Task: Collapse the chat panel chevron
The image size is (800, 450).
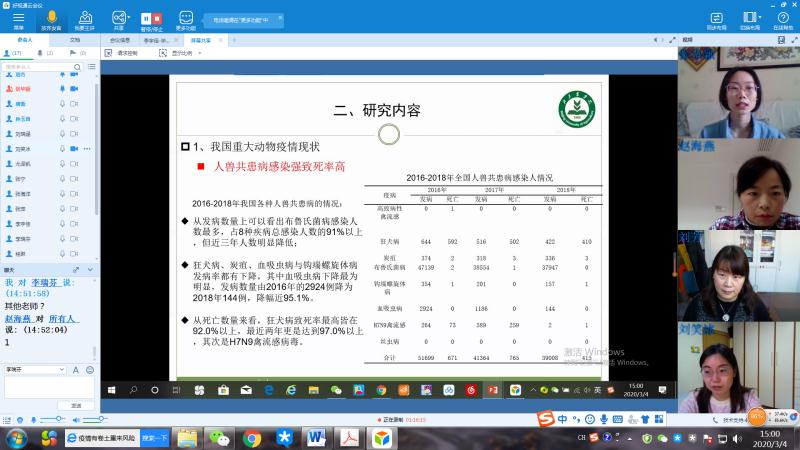Action: [92, 270]
